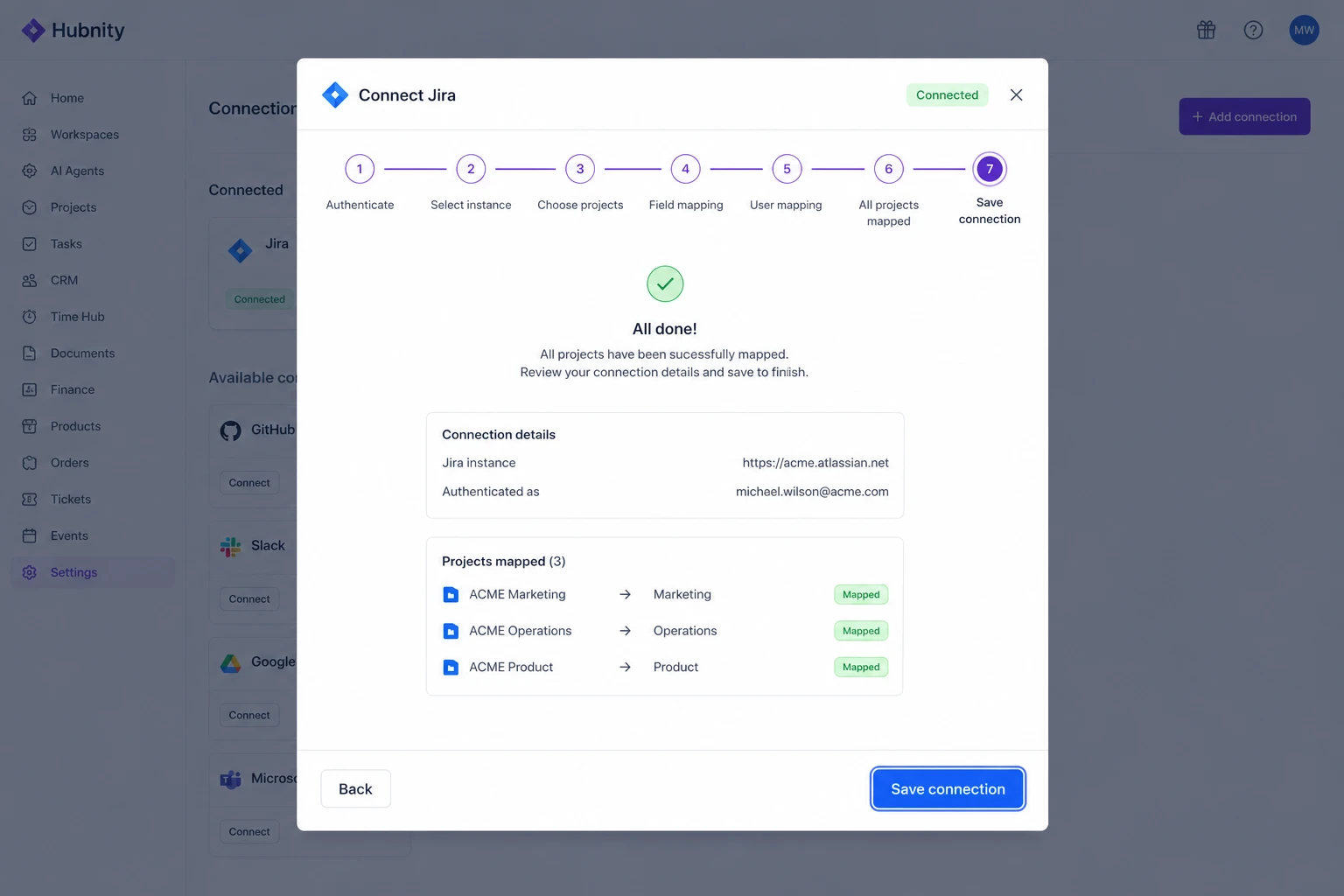Click the Orders sidebar icon
This screenshot has height=896, width=1344.
point(30,463)
